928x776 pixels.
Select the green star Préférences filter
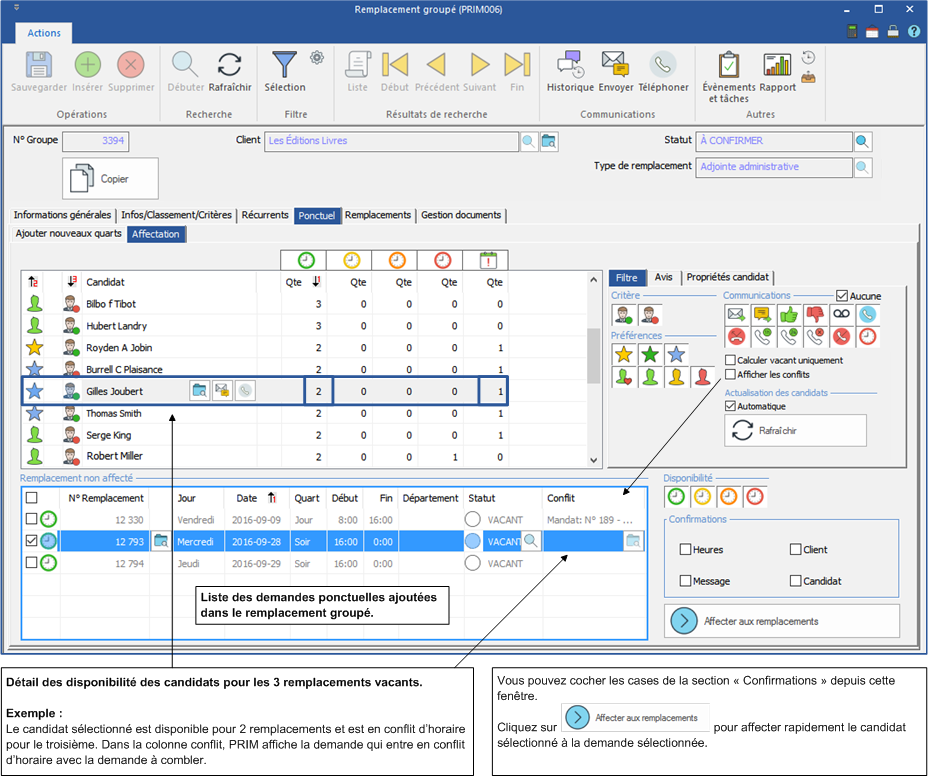pos(650,355)
